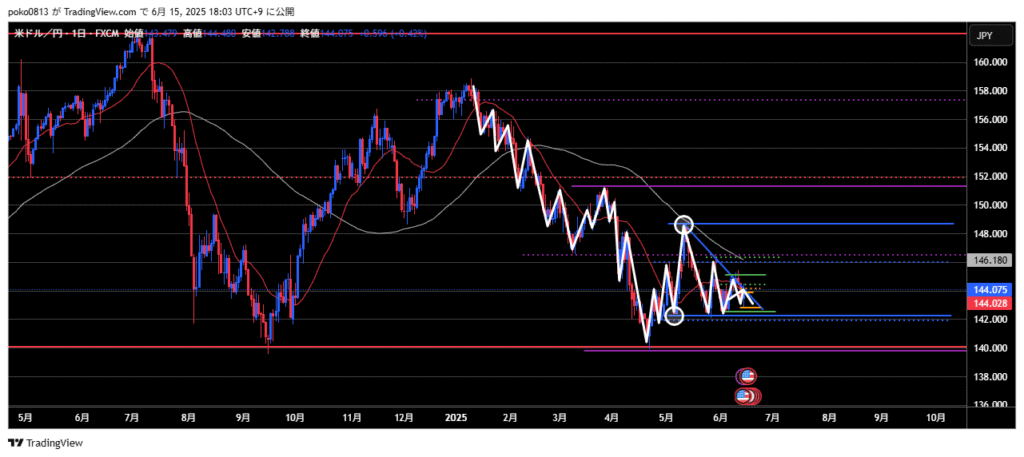Click the 10月 label at far right of time axis
This screenshot has height=457, width=1024.
[936, 418]
